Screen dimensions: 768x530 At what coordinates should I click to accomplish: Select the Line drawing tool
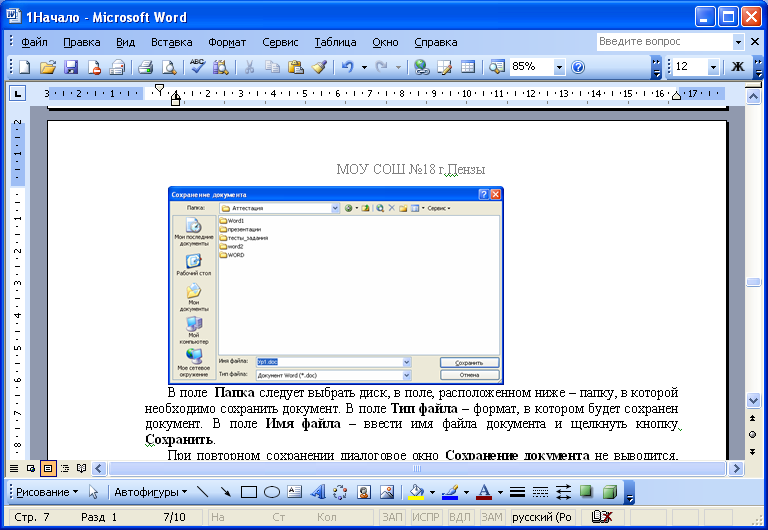[202, 492]
